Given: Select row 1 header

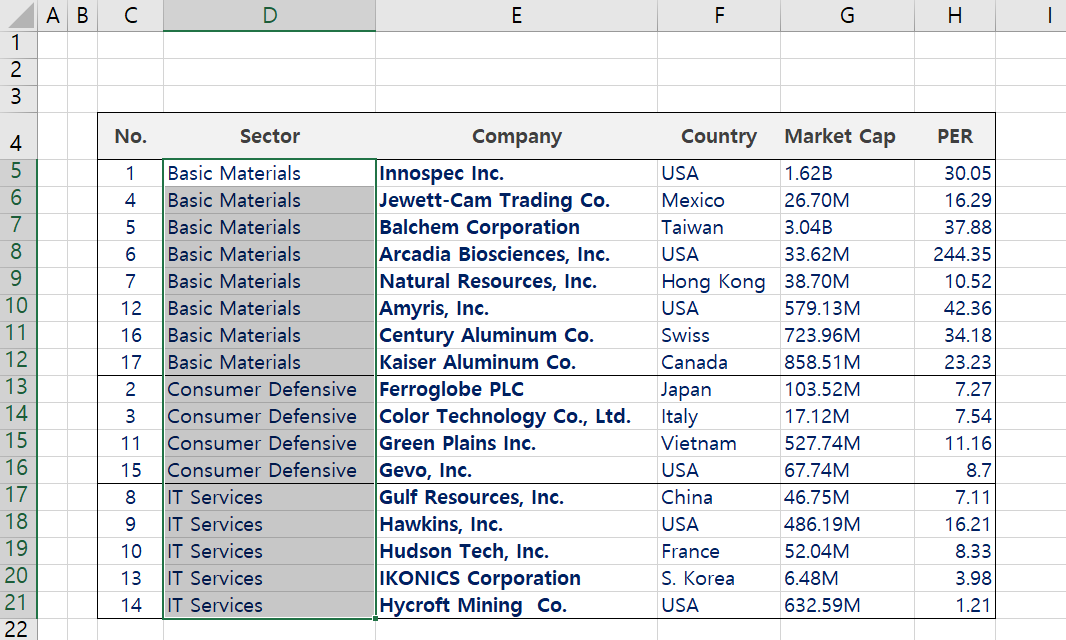Looking at the screenshot, I should (x=18, y=45).
